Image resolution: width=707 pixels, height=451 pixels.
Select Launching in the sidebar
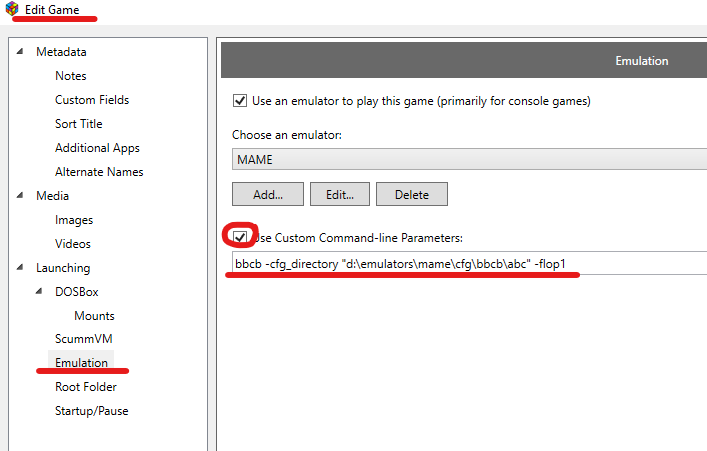click(x=63, y=268)
